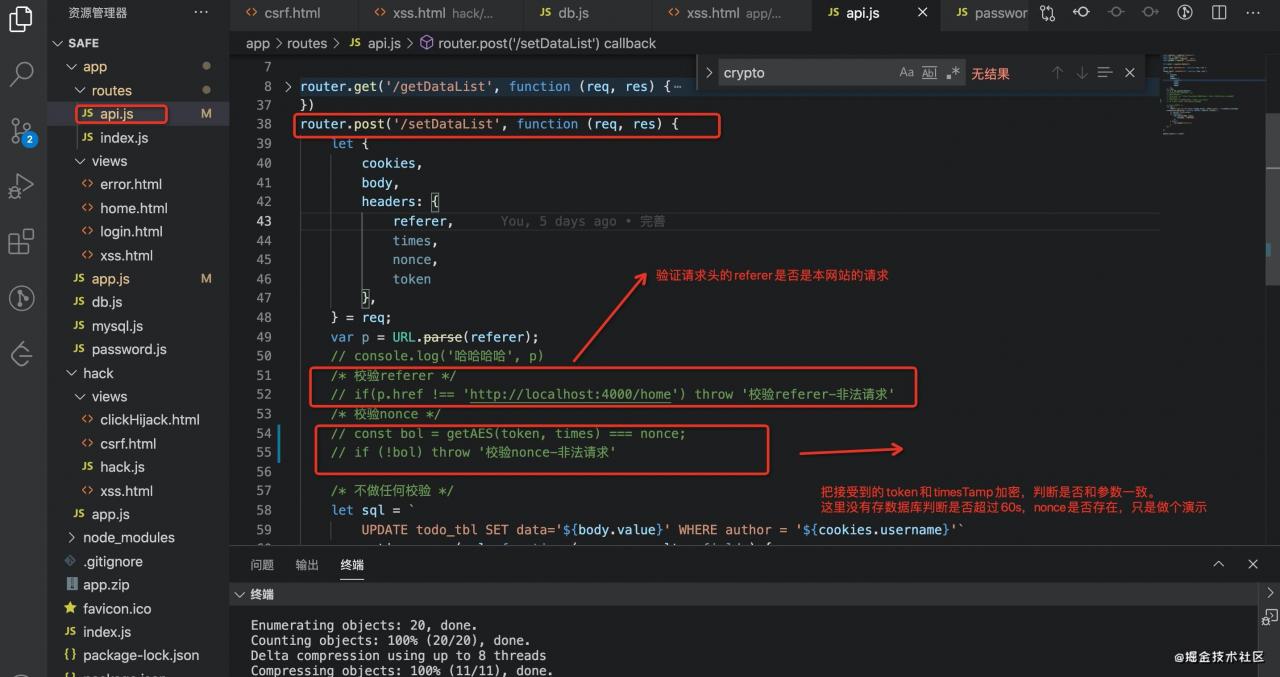This screenshot has width=1280, height=677.
Task: Click the routes breadcrumb segment
Action: coord(307,43)
